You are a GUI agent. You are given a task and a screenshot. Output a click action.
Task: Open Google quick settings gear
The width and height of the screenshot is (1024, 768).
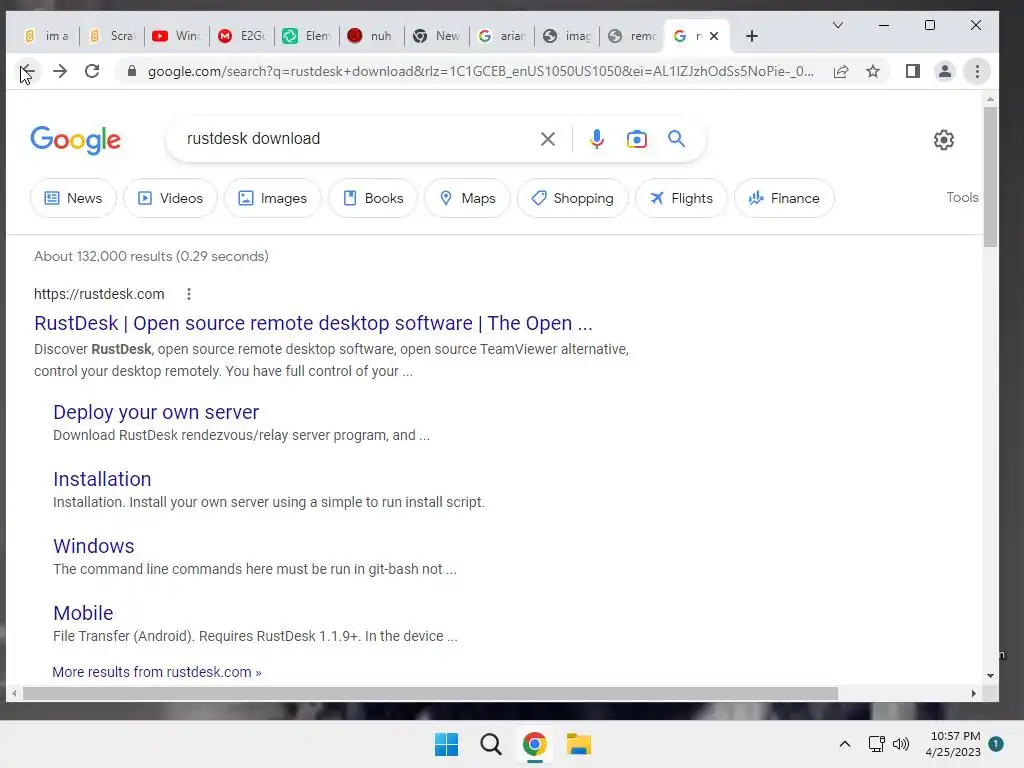click(x=944, y=140)
